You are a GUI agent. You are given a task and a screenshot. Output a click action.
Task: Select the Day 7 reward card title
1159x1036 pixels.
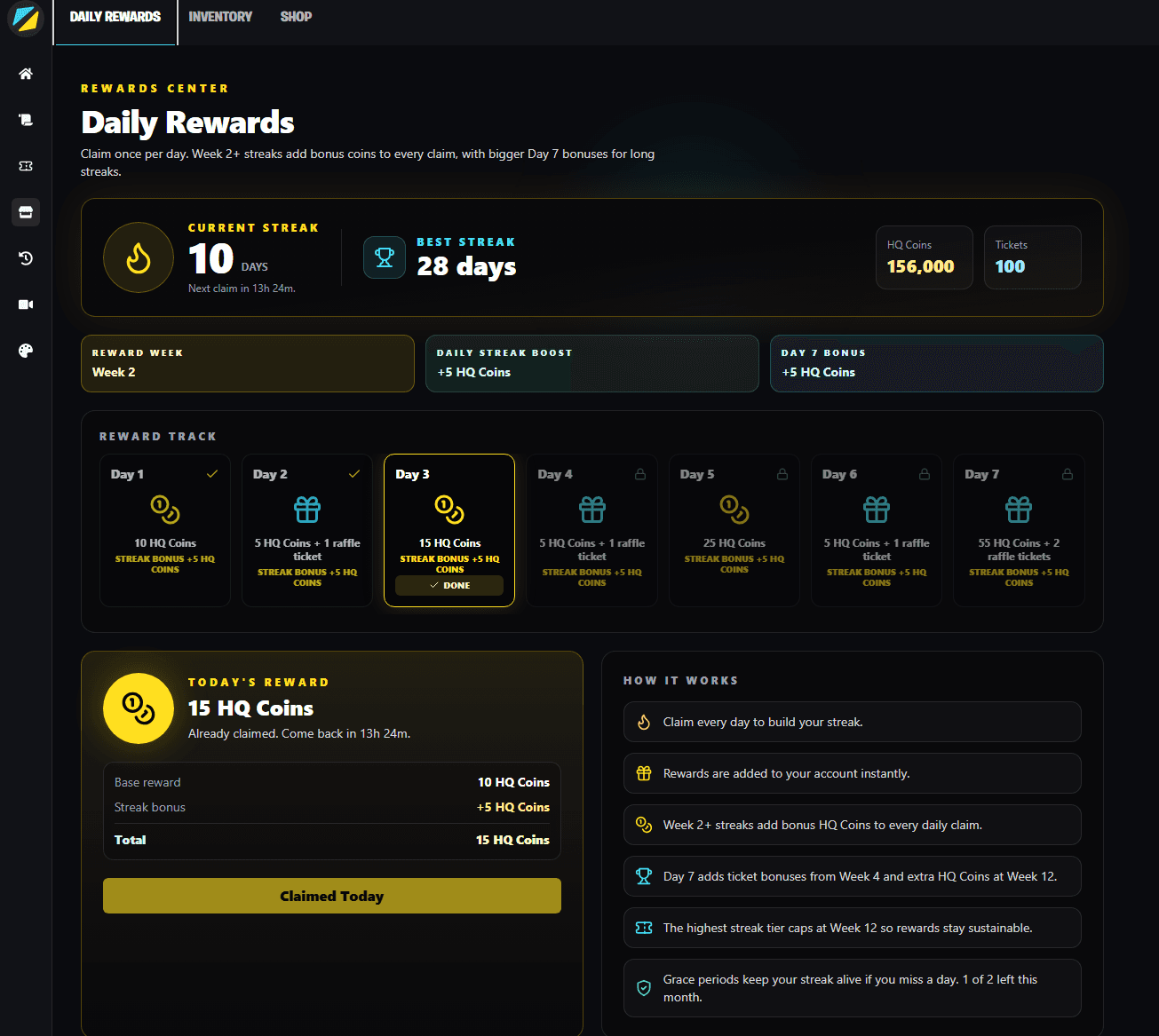pos(981,474)
